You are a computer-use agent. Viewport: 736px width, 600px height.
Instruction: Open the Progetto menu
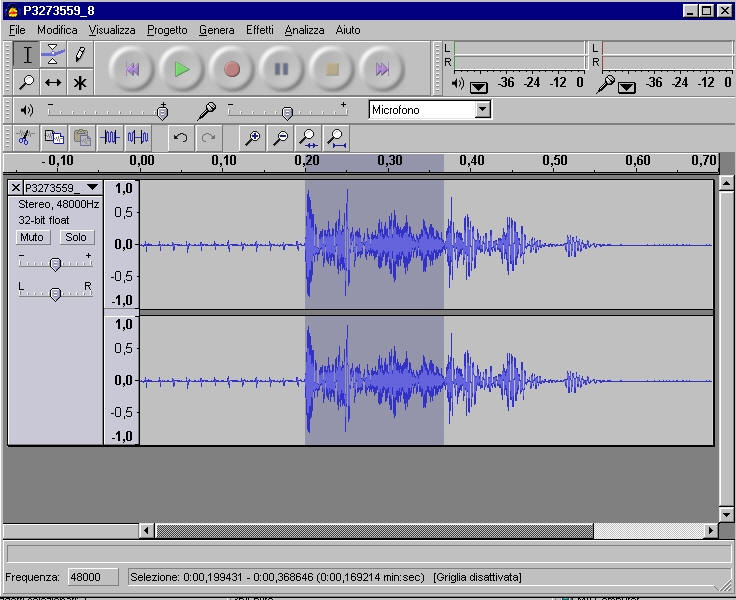(x=167, y=30)
